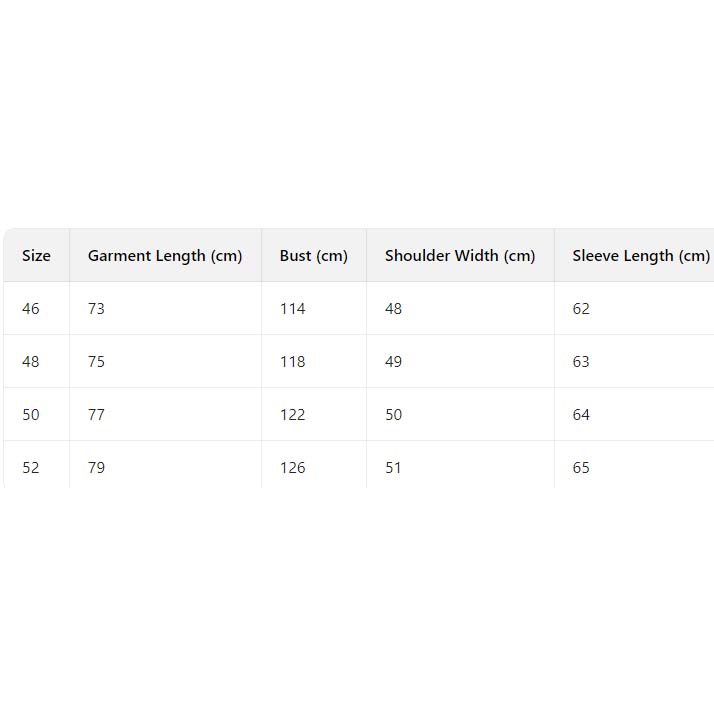
Task: Click garment length value 73
Action: tap(96, 309)
